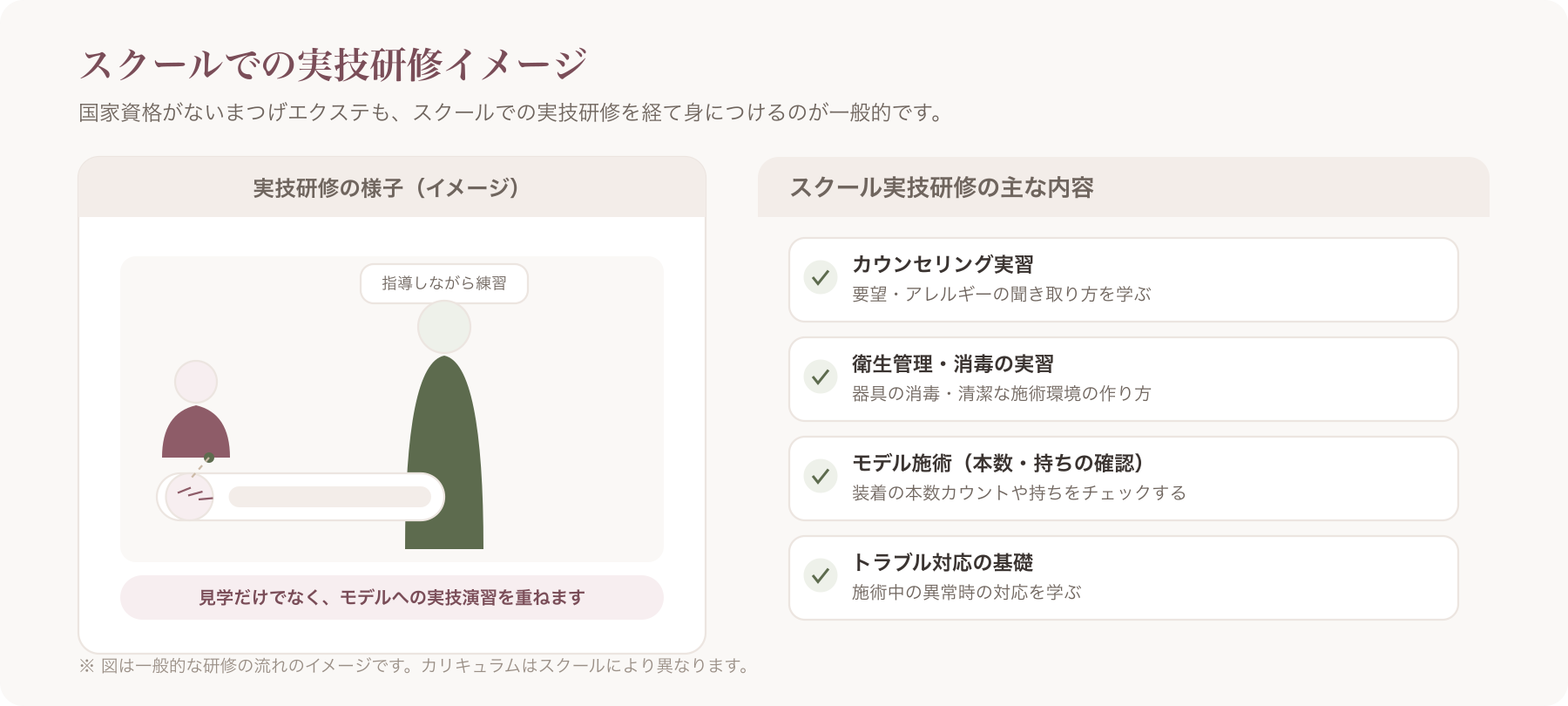Click the 指導しながら練習 speech bubble

tap(444, 283)
